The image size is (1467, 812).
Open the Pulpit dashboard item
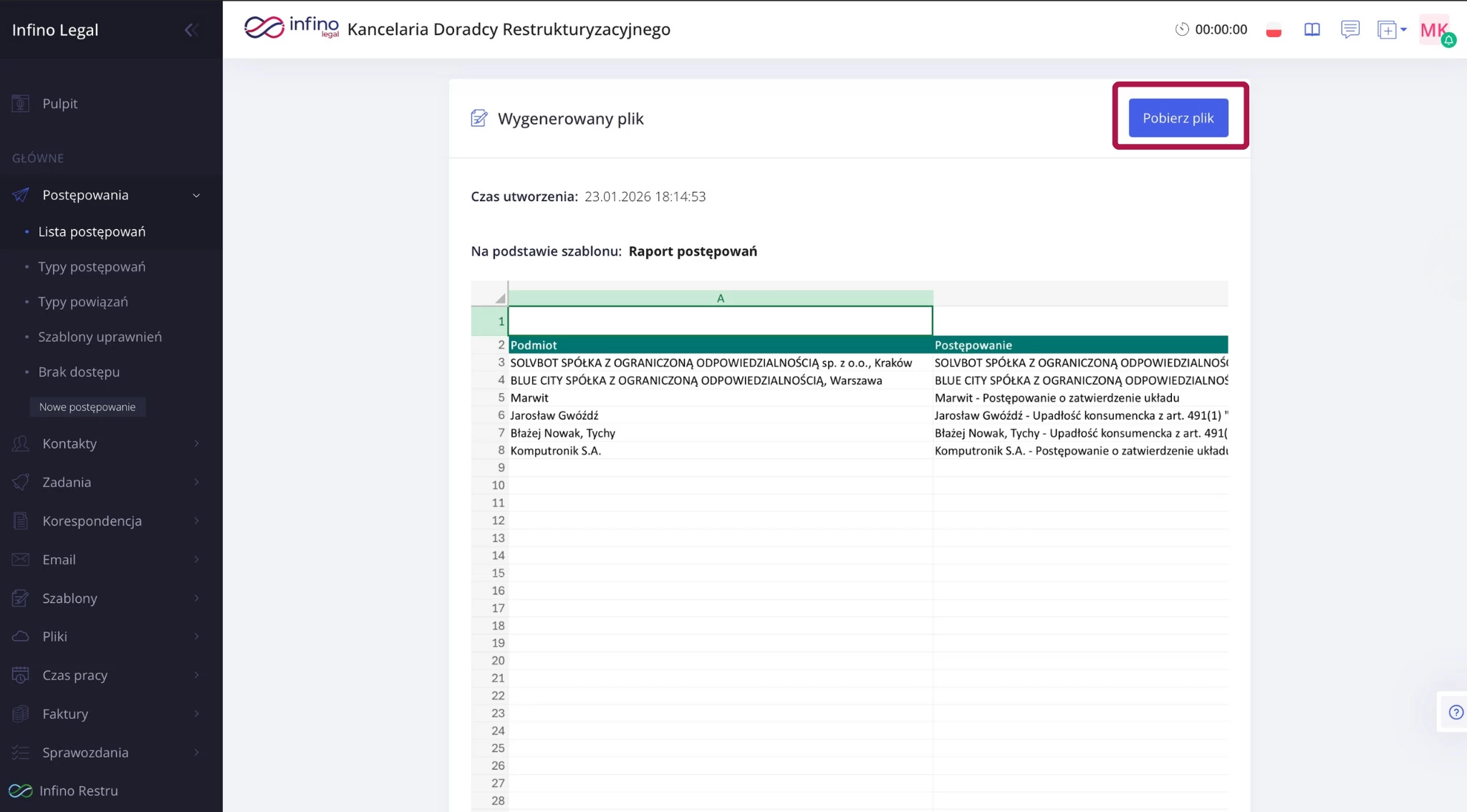point(59,104)
